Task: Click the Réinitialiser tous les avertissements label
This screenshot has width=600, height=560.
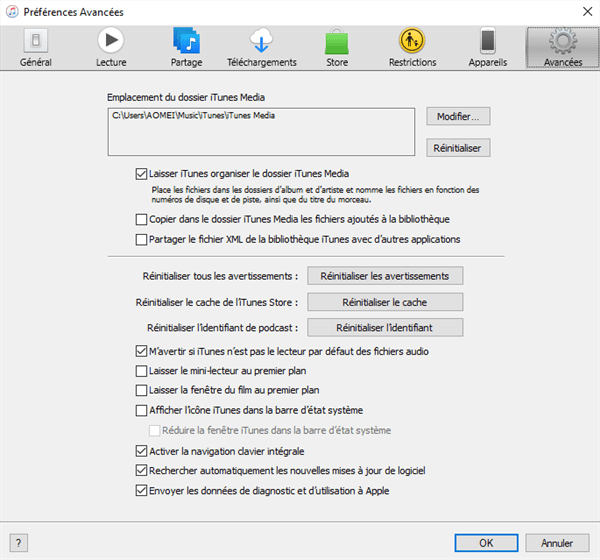Action: tap(220, 276)
